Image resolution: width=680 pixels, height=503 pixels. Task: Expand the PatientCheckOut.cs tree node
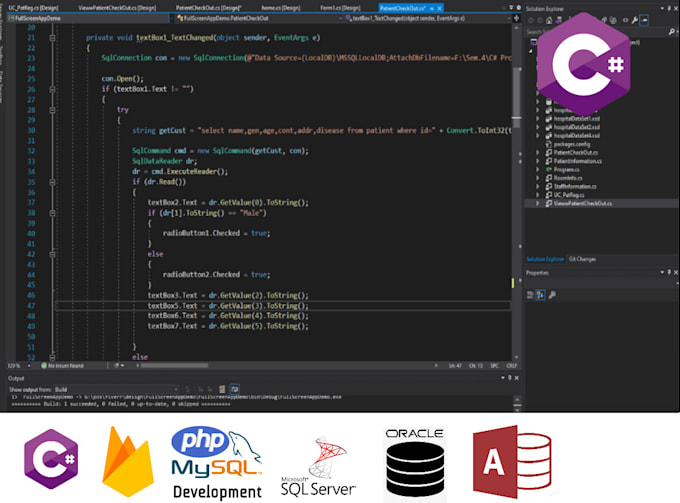click(538, 153)
